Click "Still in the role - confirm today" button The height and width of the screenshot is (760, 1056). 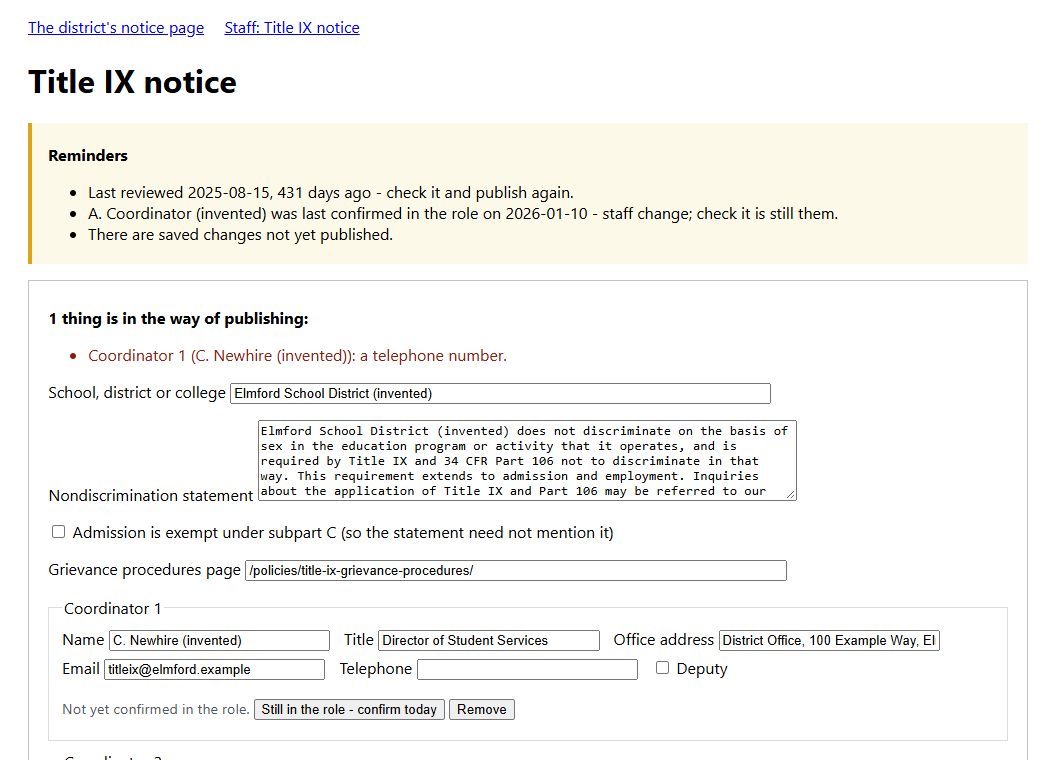[349, 709]
